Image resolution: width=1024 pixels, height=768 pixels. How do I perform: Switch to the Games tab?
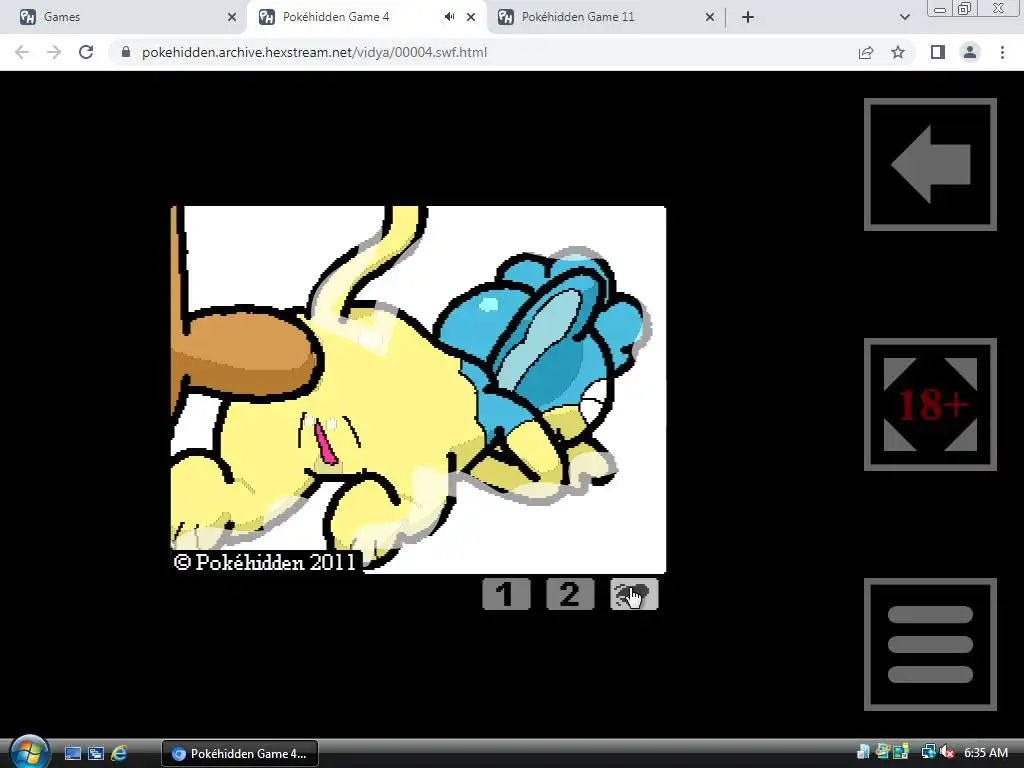[124, 17]
